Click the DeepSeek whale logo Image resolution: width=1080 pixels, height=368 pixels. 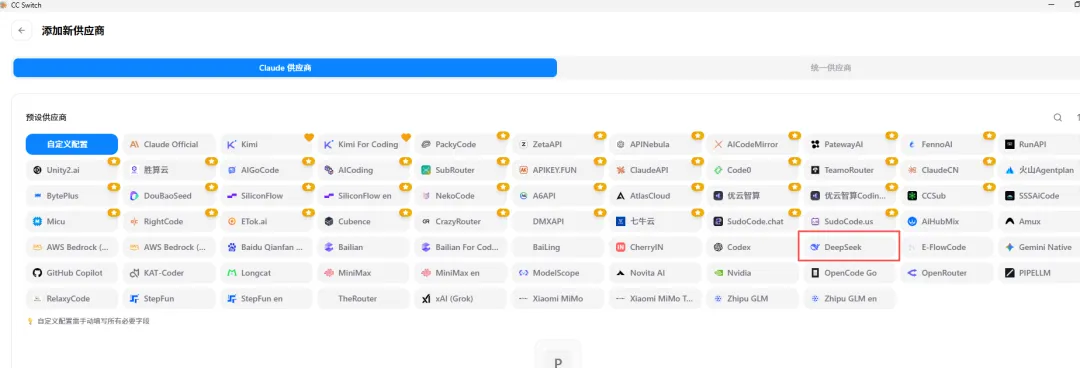coord(815,247)
